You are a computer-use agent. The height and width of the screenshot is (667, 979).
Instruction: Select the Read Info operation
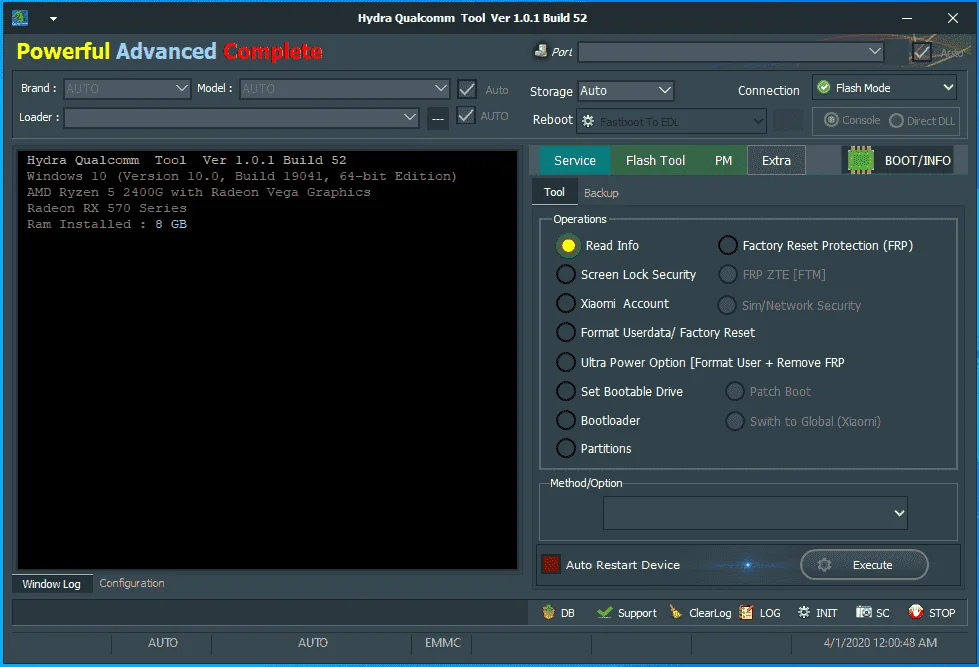point(568,245)
